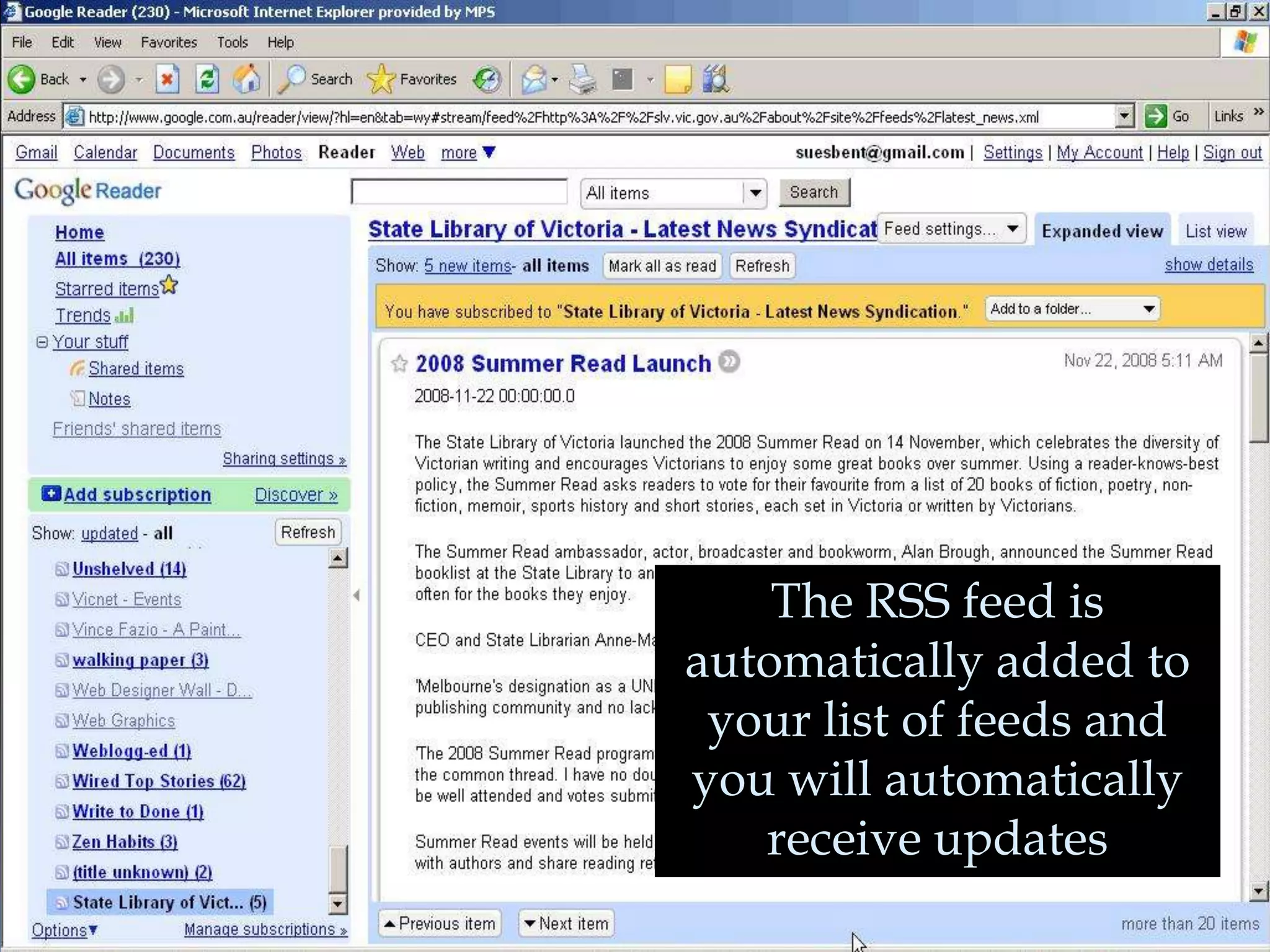Image resolution: width=1270 pixels, height=952 pixels.
Task: Click the plus icon on Add subscription
Action: [51, 493]
